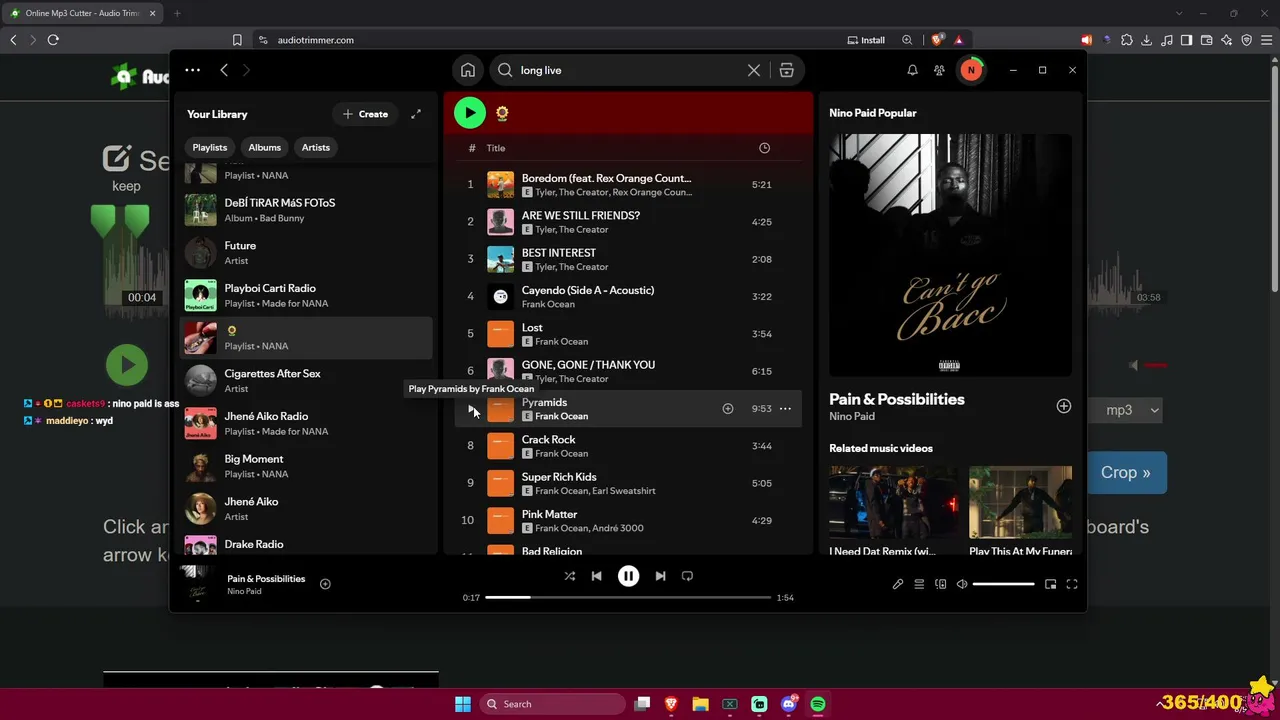Adjust Spotify volume slider

tap(1003, 584)
